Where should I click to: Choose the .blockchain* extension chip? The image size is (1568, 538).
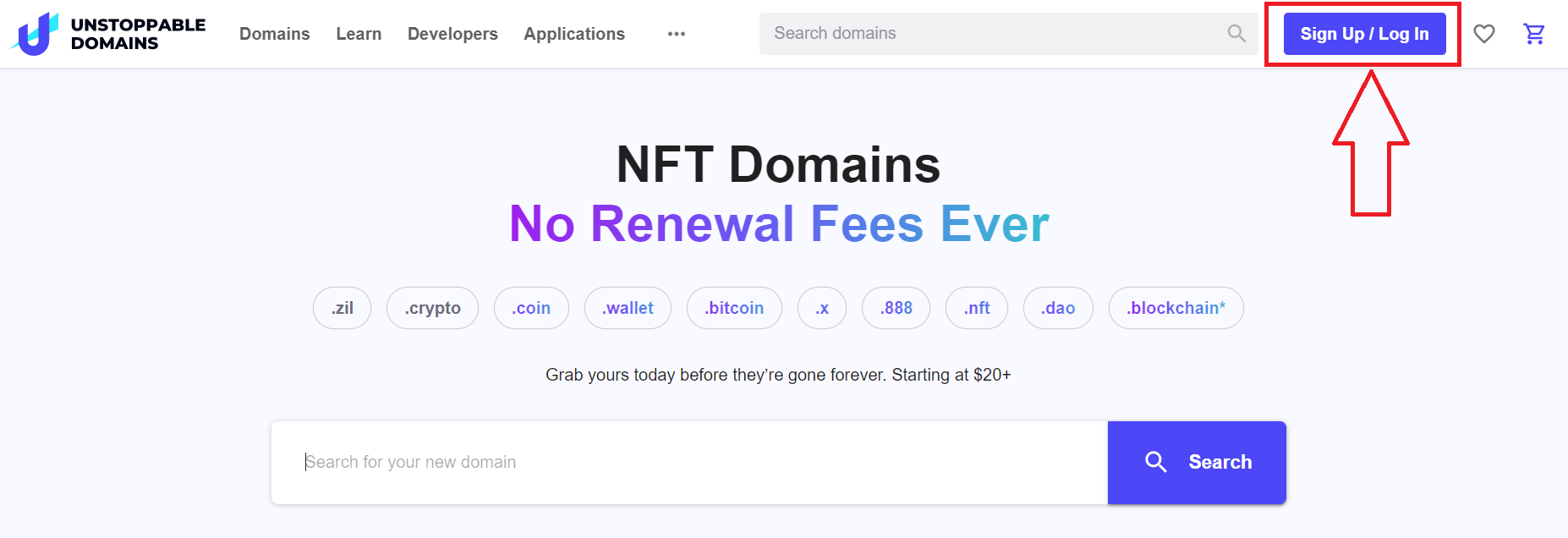pos(1176,308)
